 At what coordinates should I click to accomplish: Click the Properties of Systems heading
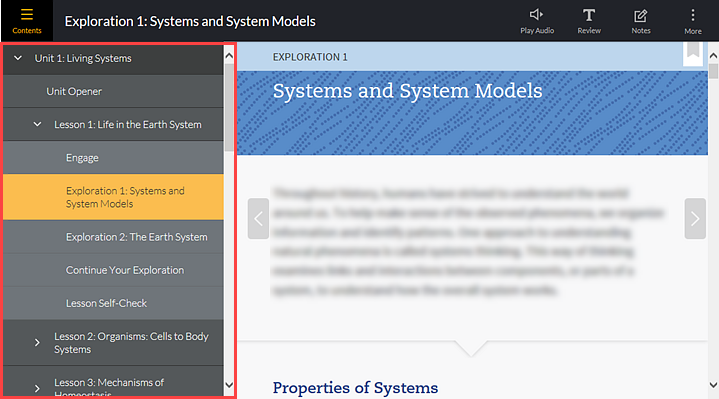tap(355, 388)
